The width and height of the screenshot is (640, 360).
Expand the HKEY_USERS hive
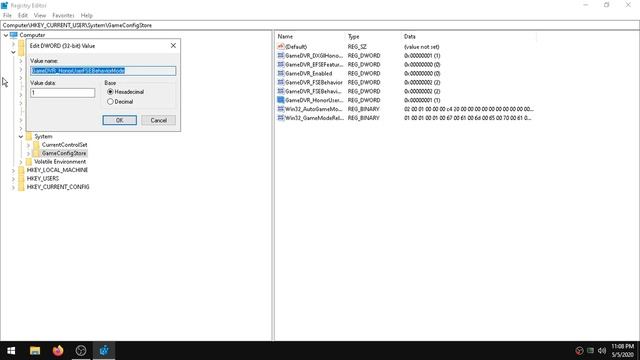pos(13,179)
